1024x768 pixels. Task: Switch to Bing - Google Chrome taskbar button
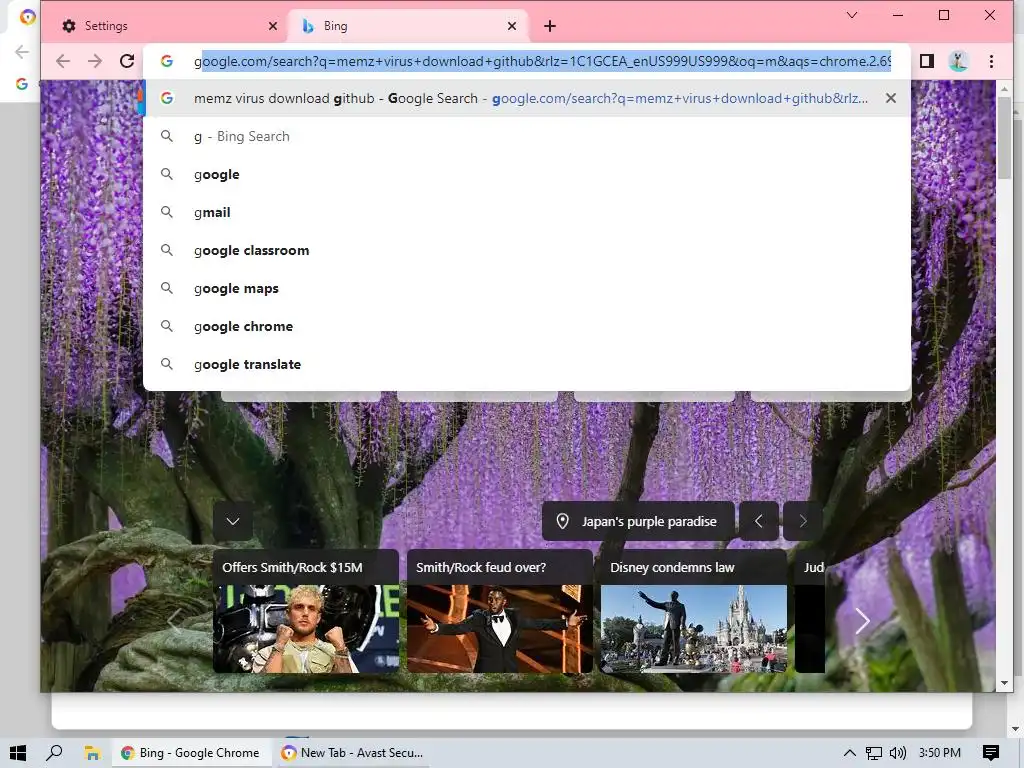[x=191, y=753]
